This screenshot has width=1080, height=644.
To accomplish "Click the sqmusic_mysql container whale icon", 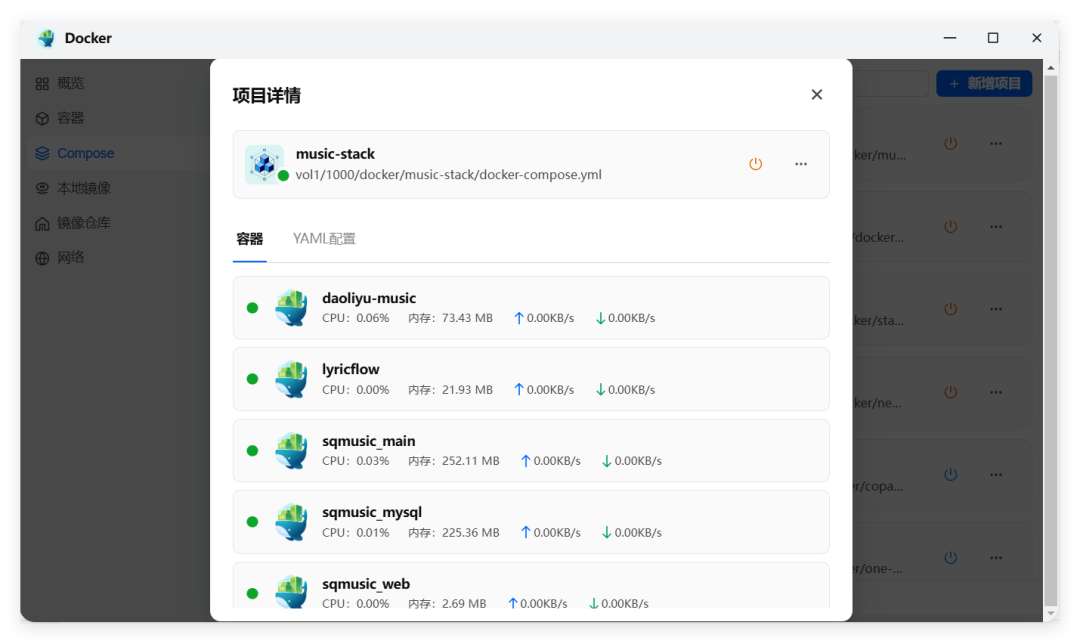I will click(291, 521).
